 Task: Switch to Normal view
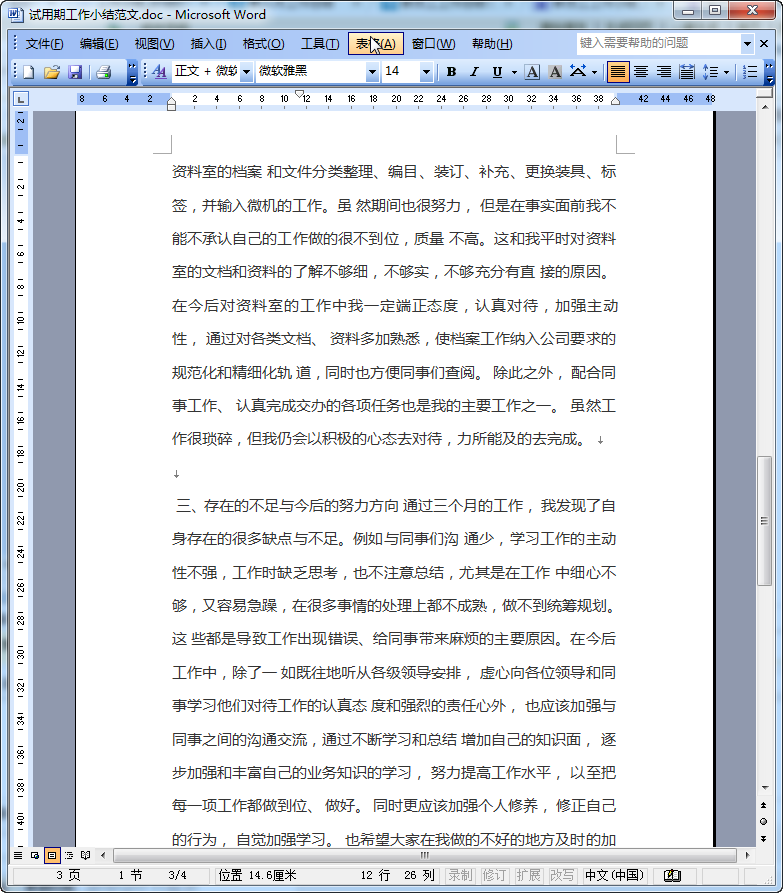(x=18, y=855)
